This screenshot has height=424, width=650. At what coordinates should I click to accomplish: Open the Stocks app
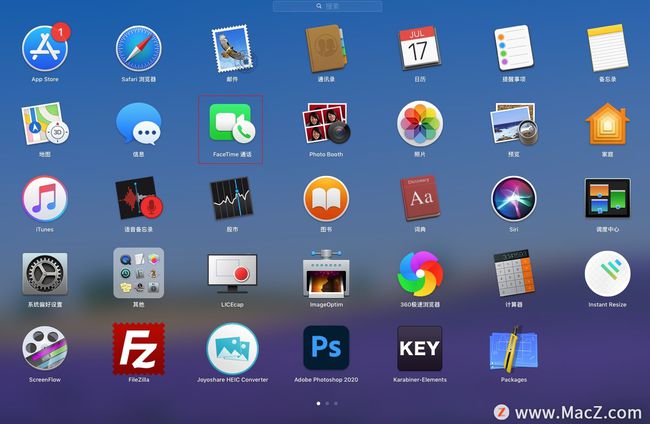pos(232,199)
